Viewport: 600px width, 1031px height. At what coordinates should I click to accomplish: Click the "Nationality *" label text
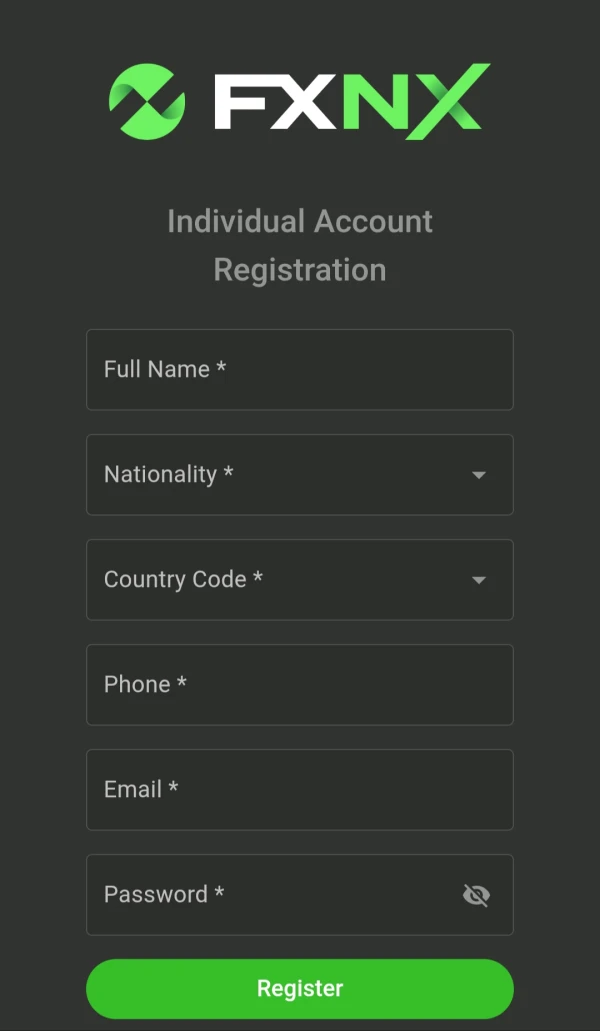click(x=168, y=474)
